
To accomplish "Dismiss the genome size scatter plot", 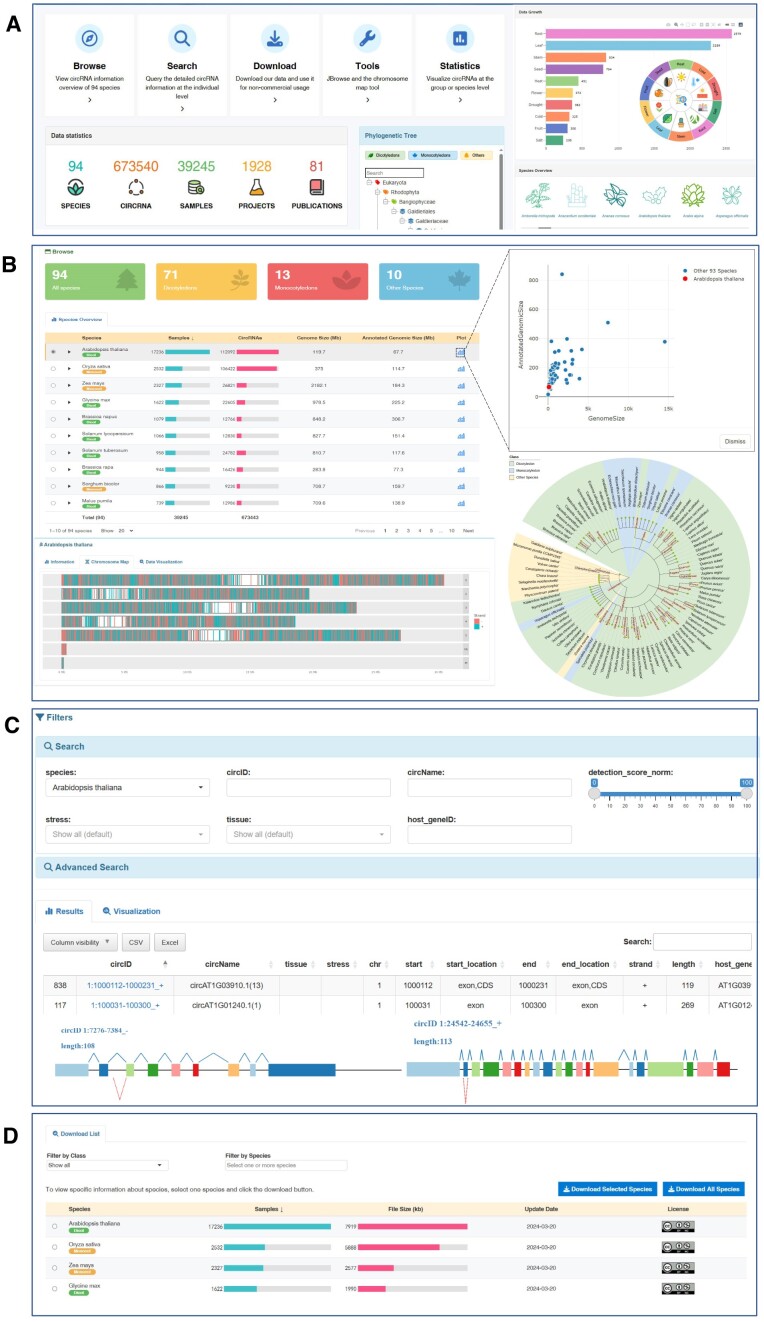I will click(x=733, y=440).
